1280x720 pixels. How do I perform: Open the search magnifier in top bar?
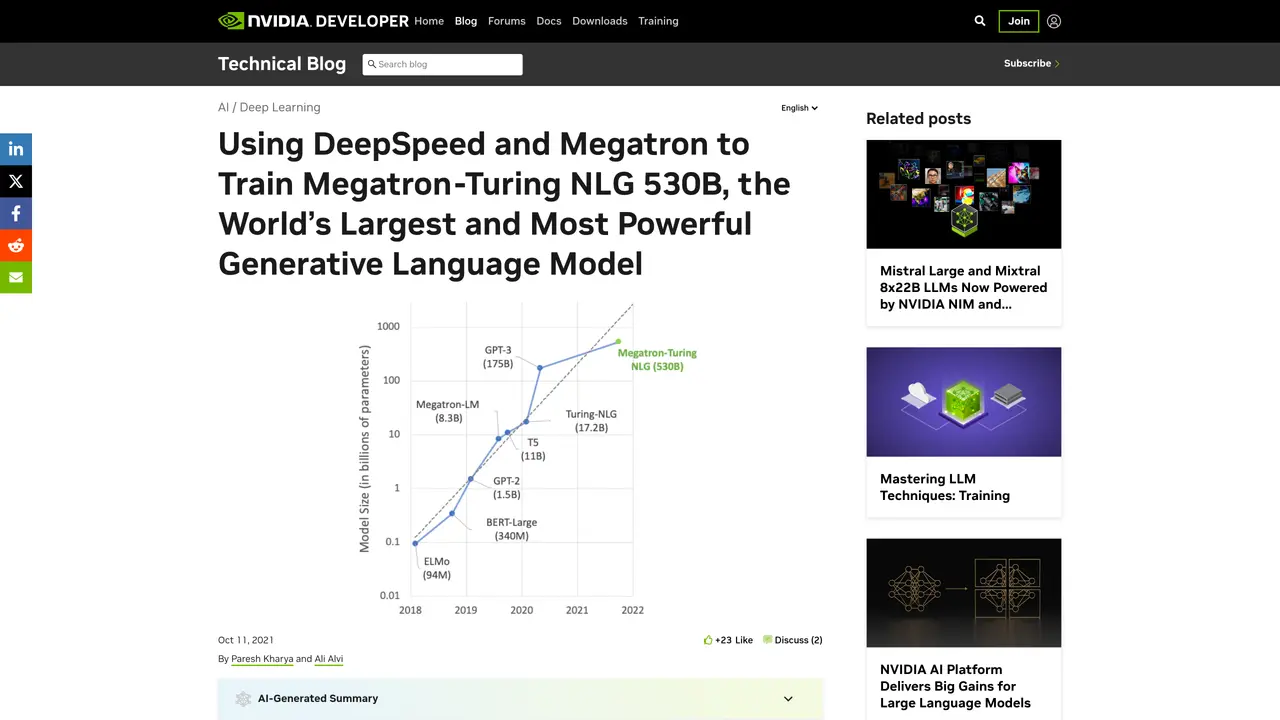(980, 21)
